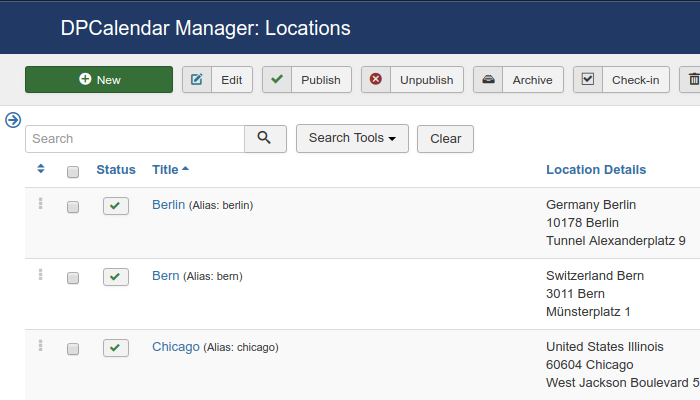Toggle published status for Bern
Image resolution: width=700 pixels, height=400 pixels.
click(x=116, y=277)
